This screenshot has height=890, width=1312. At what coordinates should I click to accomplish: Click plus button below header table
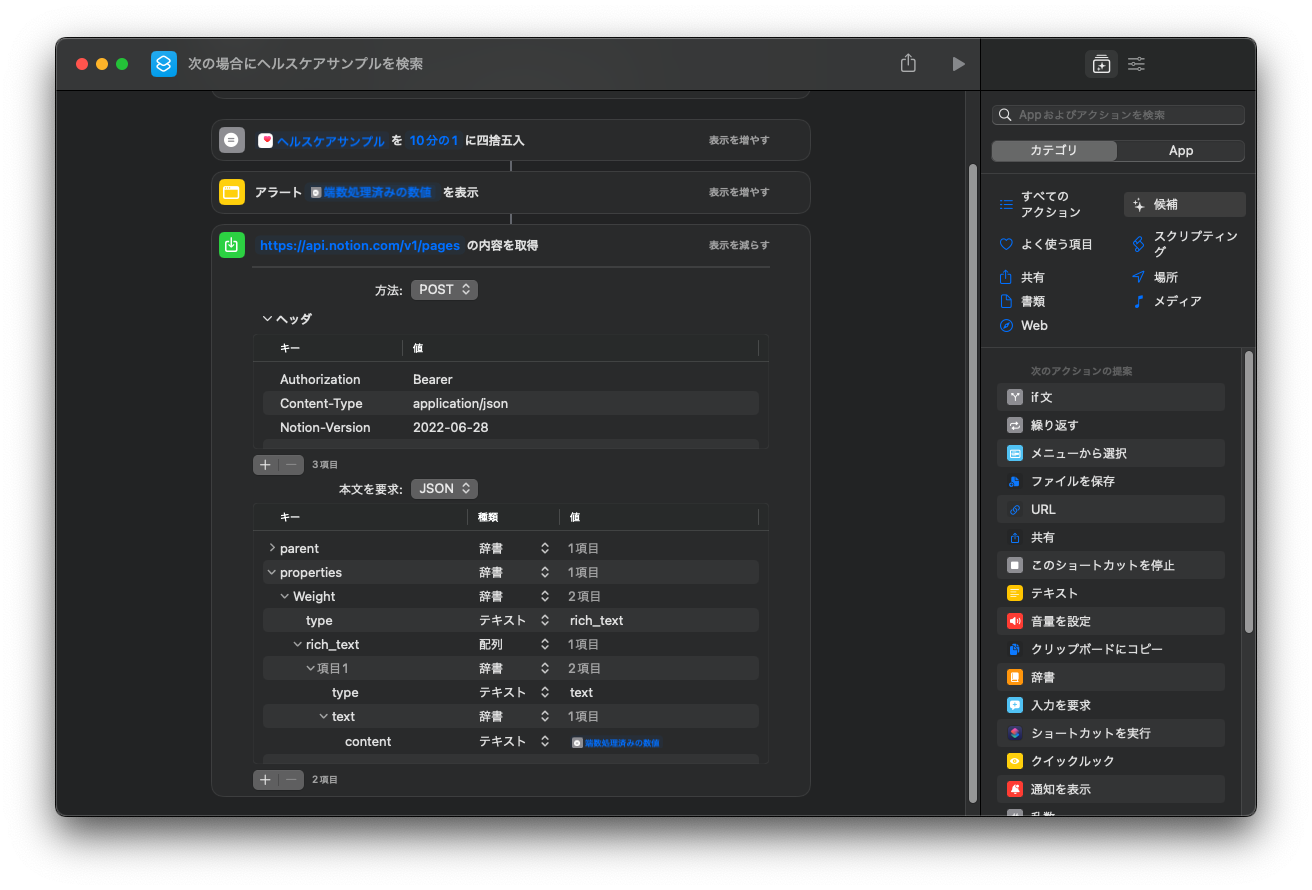(265, 465)
